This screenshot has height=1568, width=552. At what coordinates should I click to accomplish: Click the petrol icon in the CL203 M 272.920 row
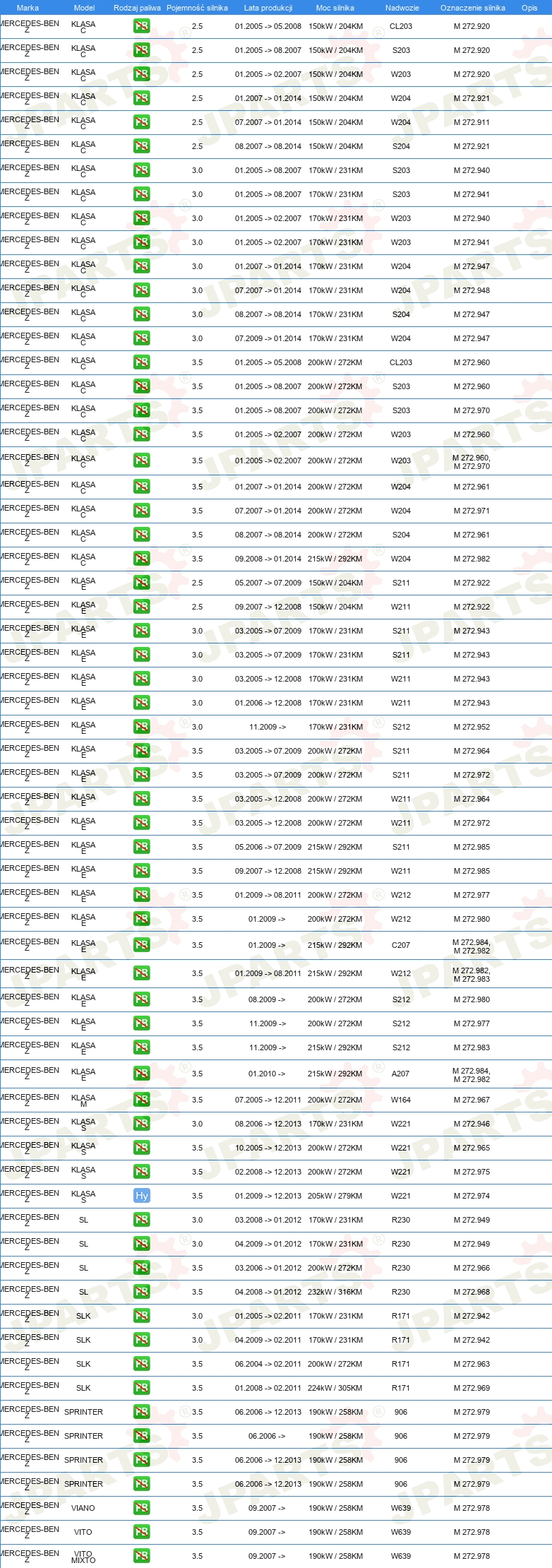coord(141,26)
